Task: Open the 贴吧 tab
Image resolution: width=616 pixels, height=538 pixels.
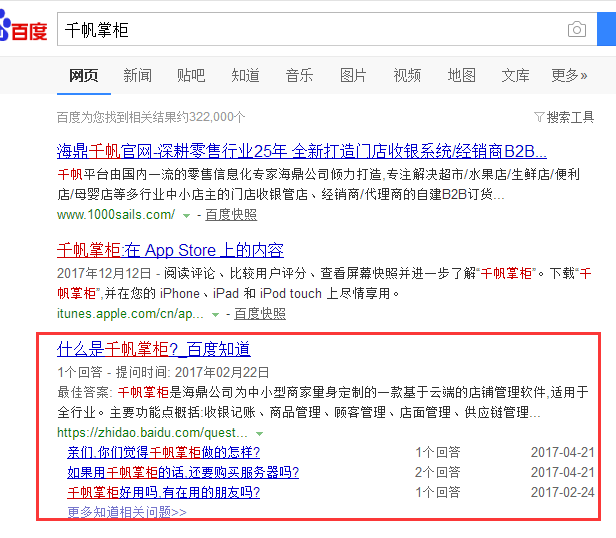Action: [191, 75]
